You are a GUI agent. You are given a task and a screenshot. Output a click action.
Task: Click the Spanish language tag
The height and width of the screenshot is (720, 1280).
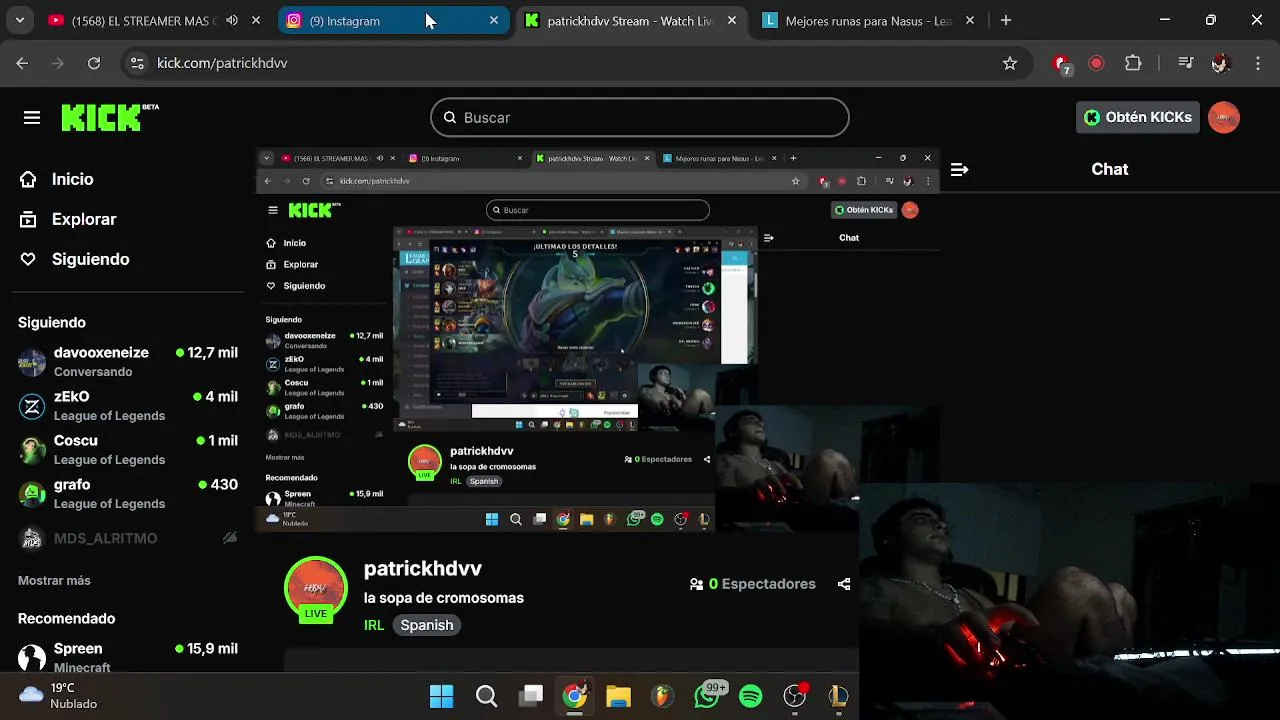click(x=427, y=625)
